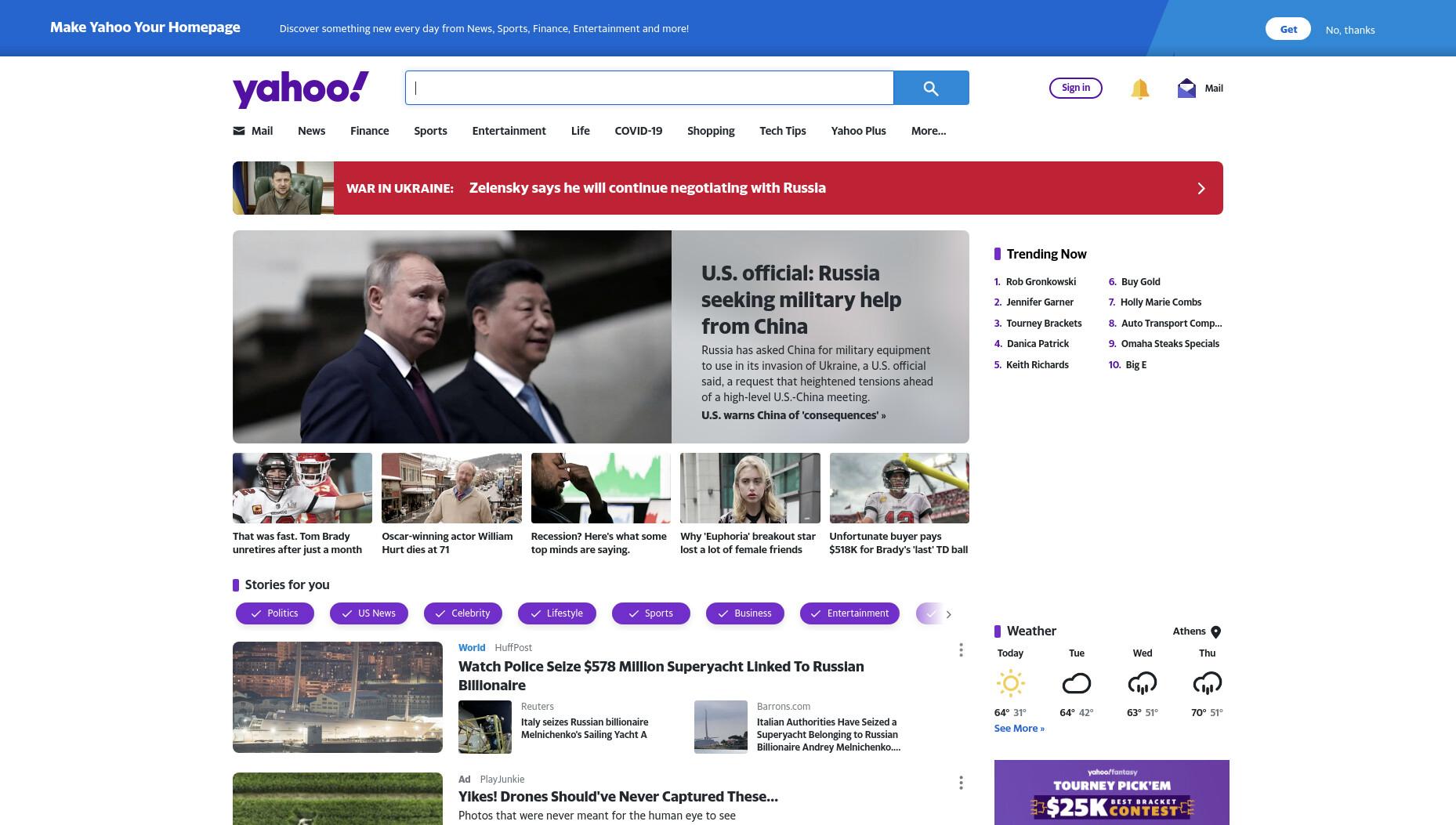Click the Zelensky thumbnail in the Ukraine banner

tap(283, 188)
